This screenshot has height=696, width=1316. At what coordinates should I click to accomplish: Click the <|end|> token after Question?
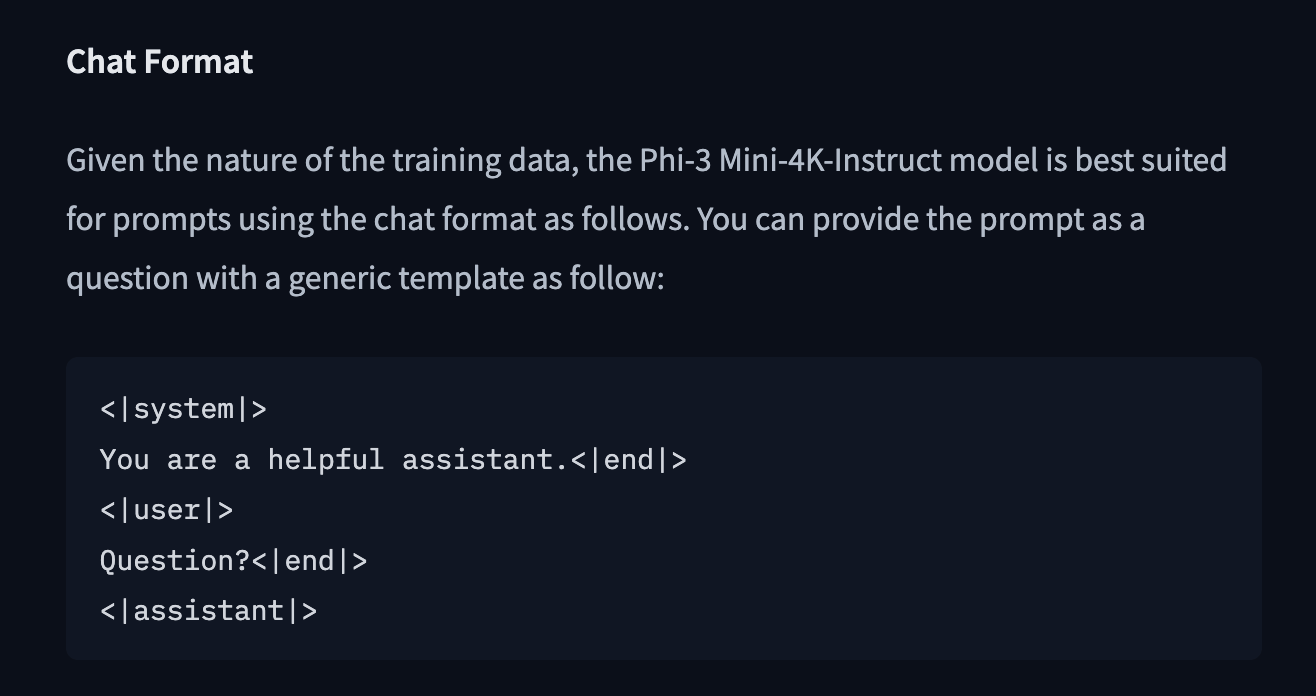coord(309,561)
